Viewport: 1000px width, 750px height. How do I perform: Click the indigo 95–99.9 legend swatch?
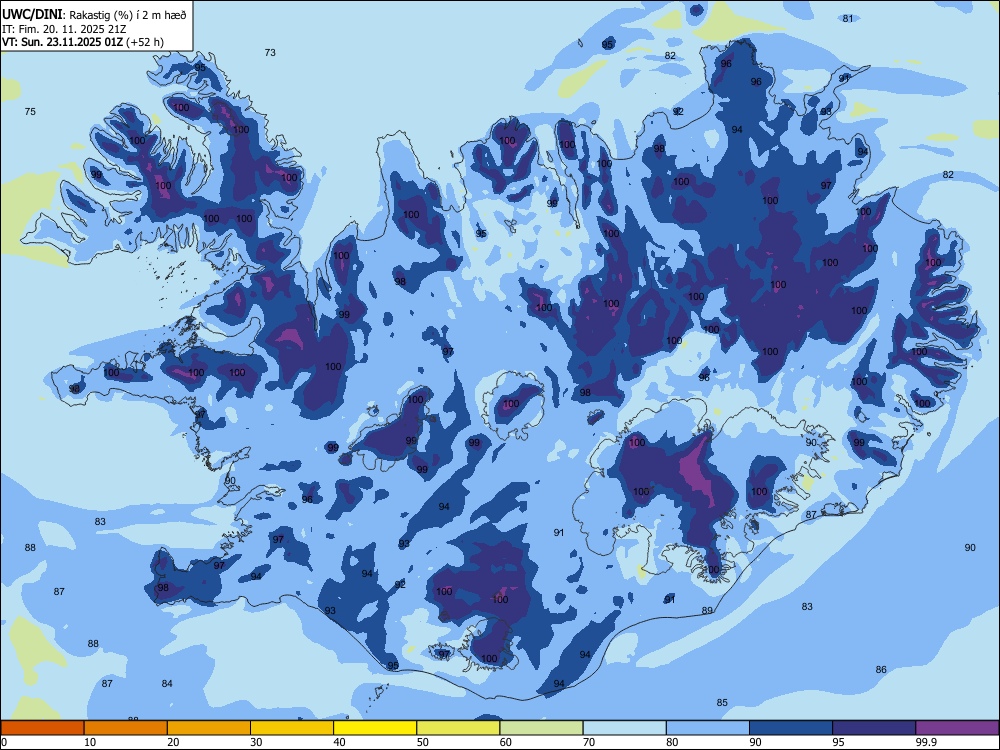[874, 728]
